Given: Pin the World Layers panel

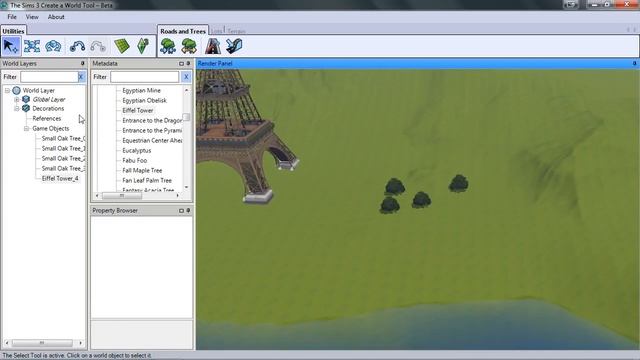Looking at the screenshot, I should click(82, 64).
